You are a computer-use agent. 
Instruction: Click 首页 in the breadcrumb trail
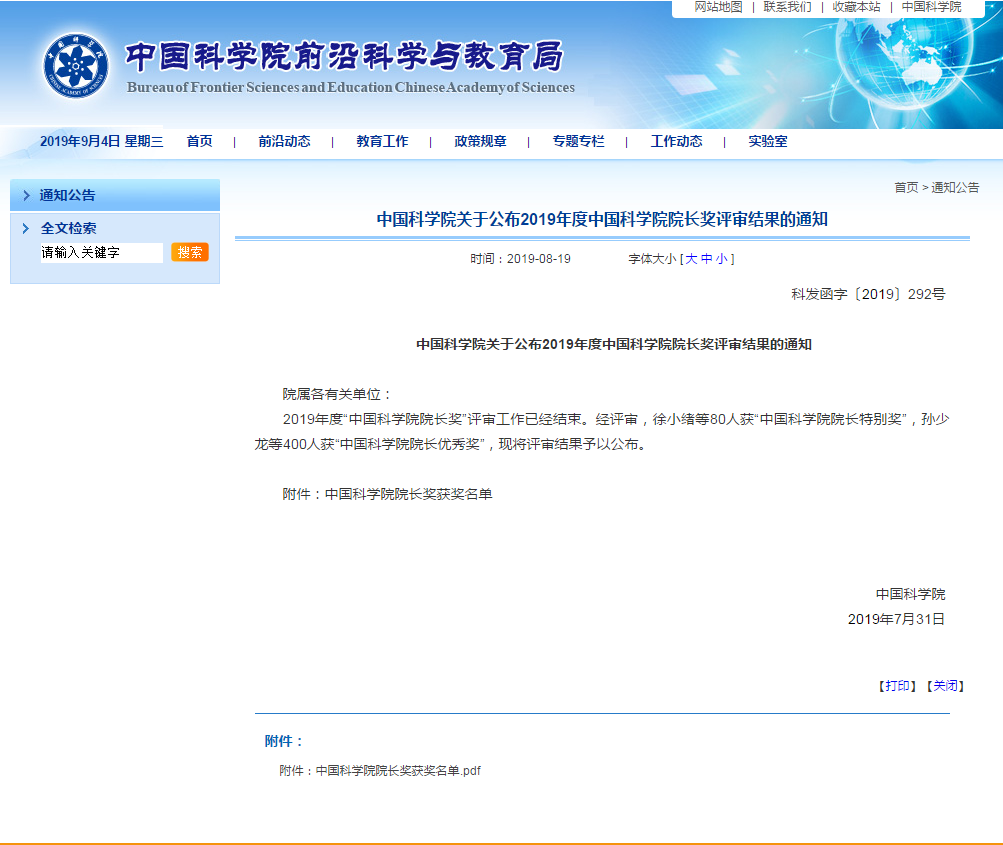point(905,188)
